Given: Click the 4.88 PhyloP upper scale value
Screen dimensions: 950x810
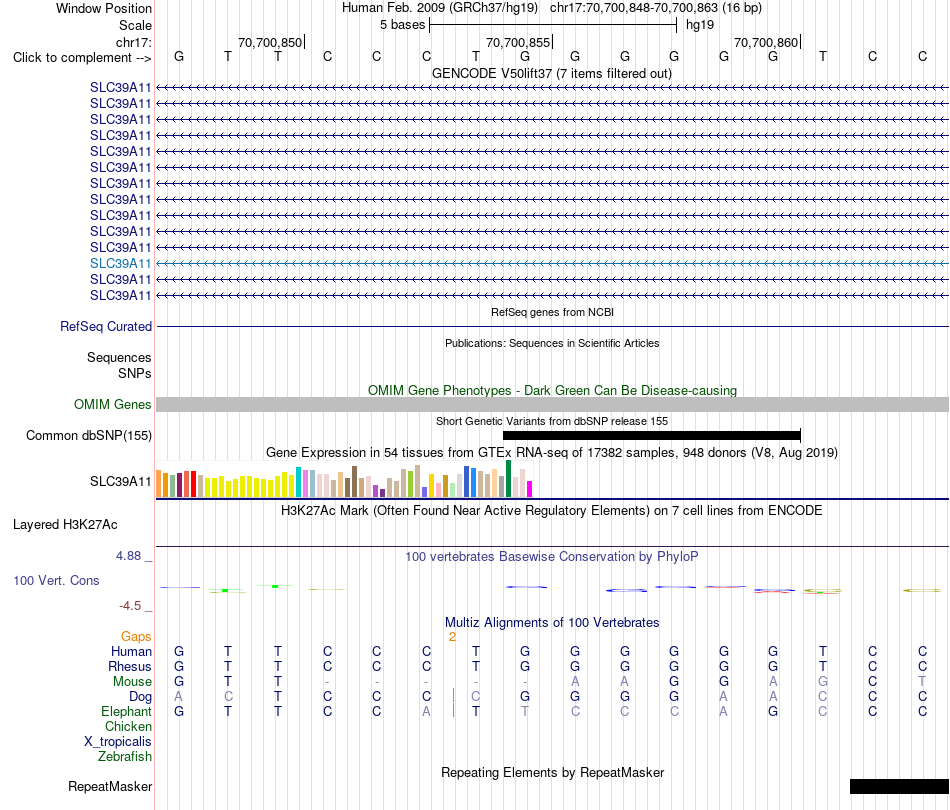Looking at the screenshot, I should (128, 556).
